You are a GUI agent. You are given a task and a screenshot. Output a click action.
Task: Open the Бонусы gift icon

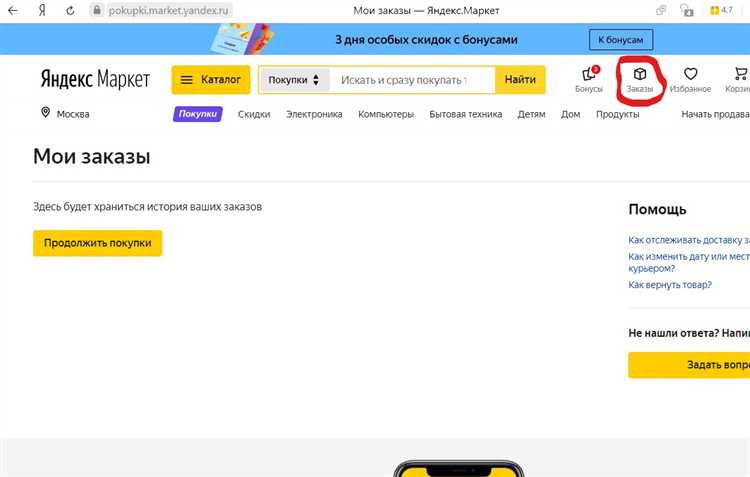point(589,74)
